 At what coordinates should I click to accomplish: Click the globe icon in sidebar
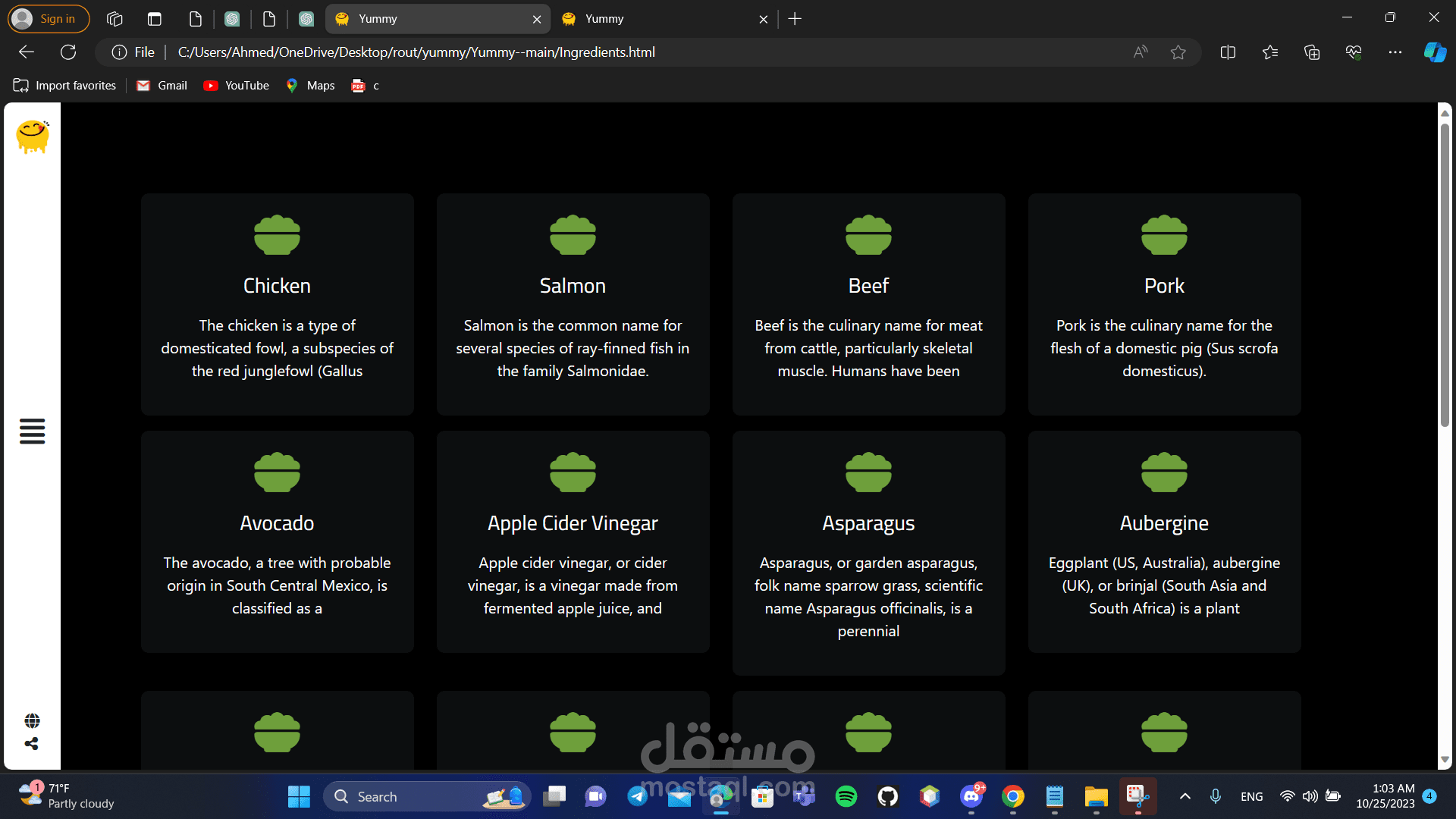pos(32,720)
